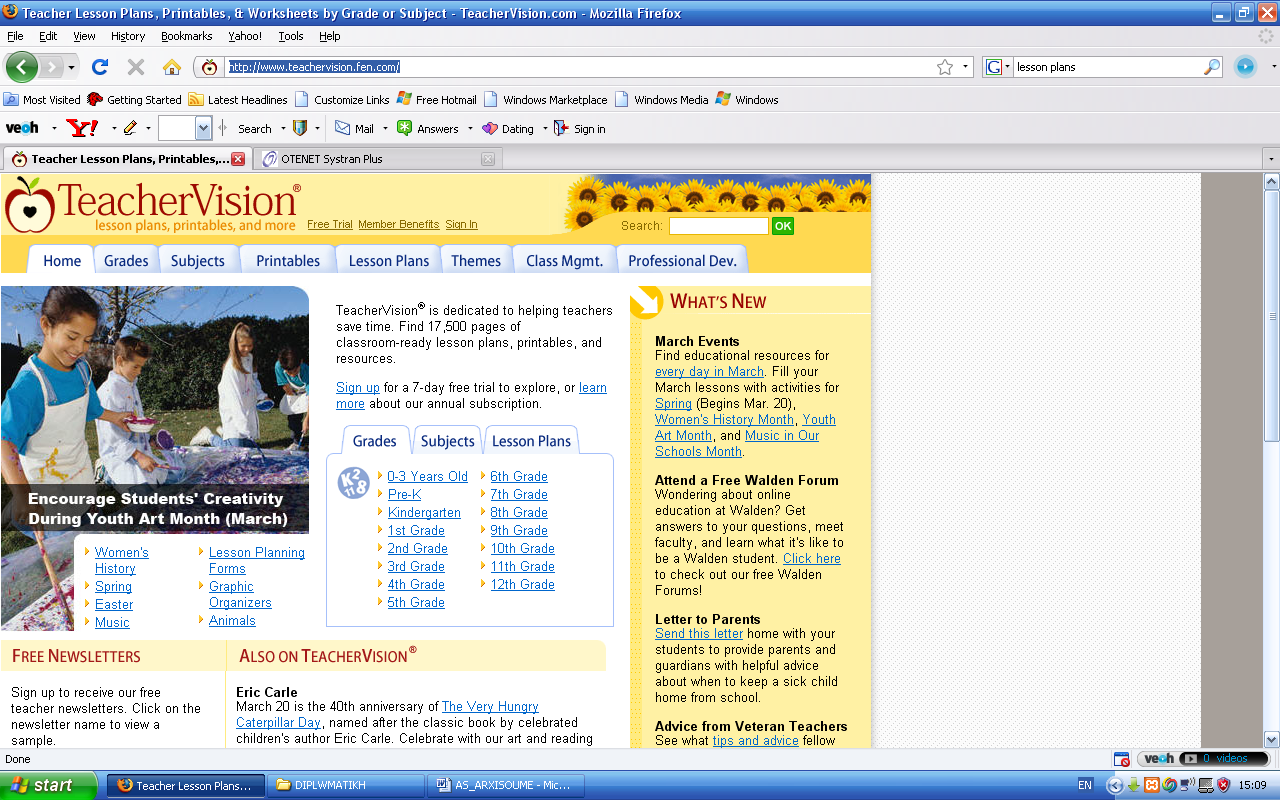This screenshot has height=800, width=1280.
Task: Expand the veoh toolbar dropdown arrow
Action: coord(54,128)
